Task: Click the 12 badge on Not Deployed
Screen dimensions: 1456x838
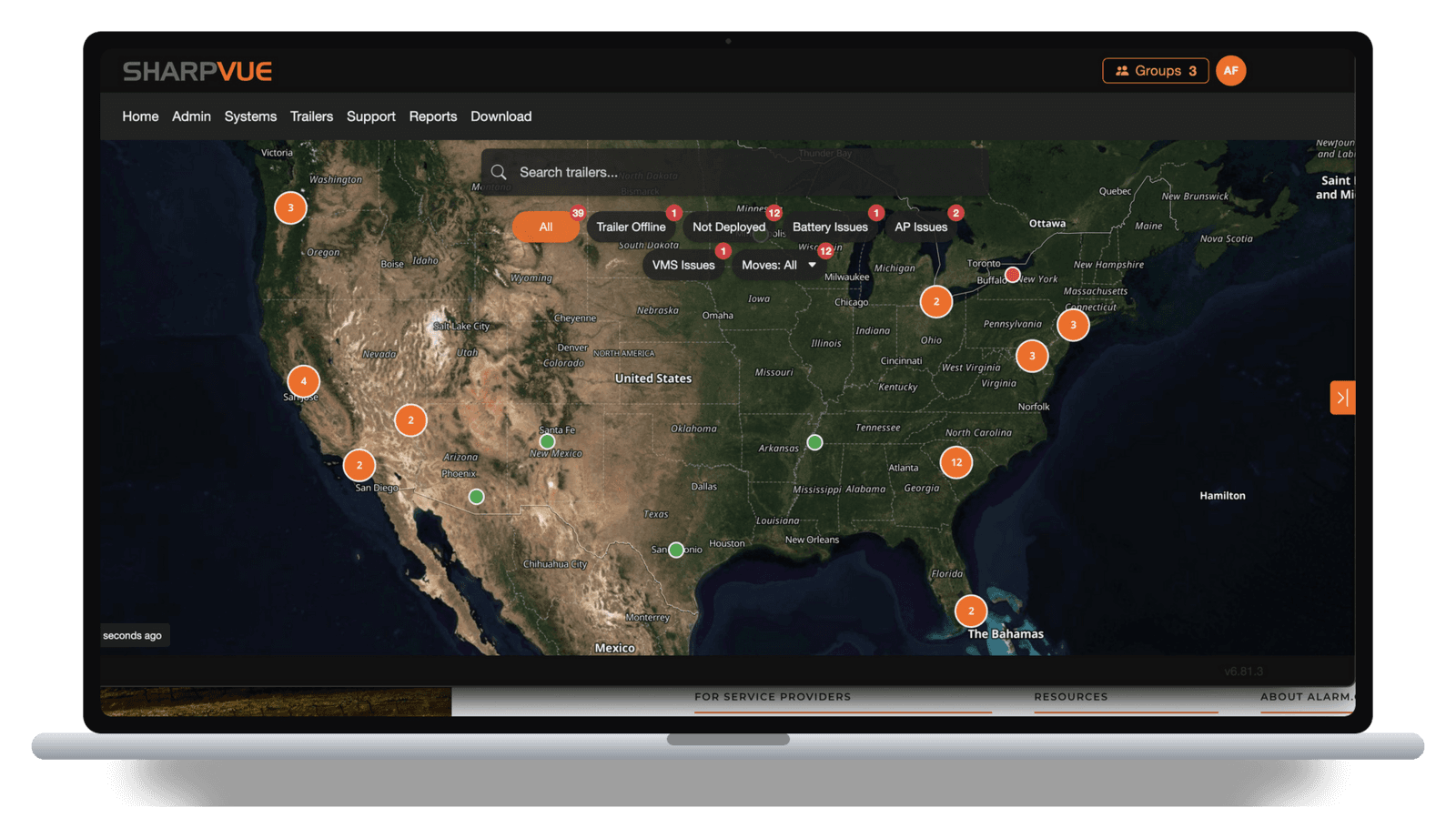Action: (x=773, y=213)
